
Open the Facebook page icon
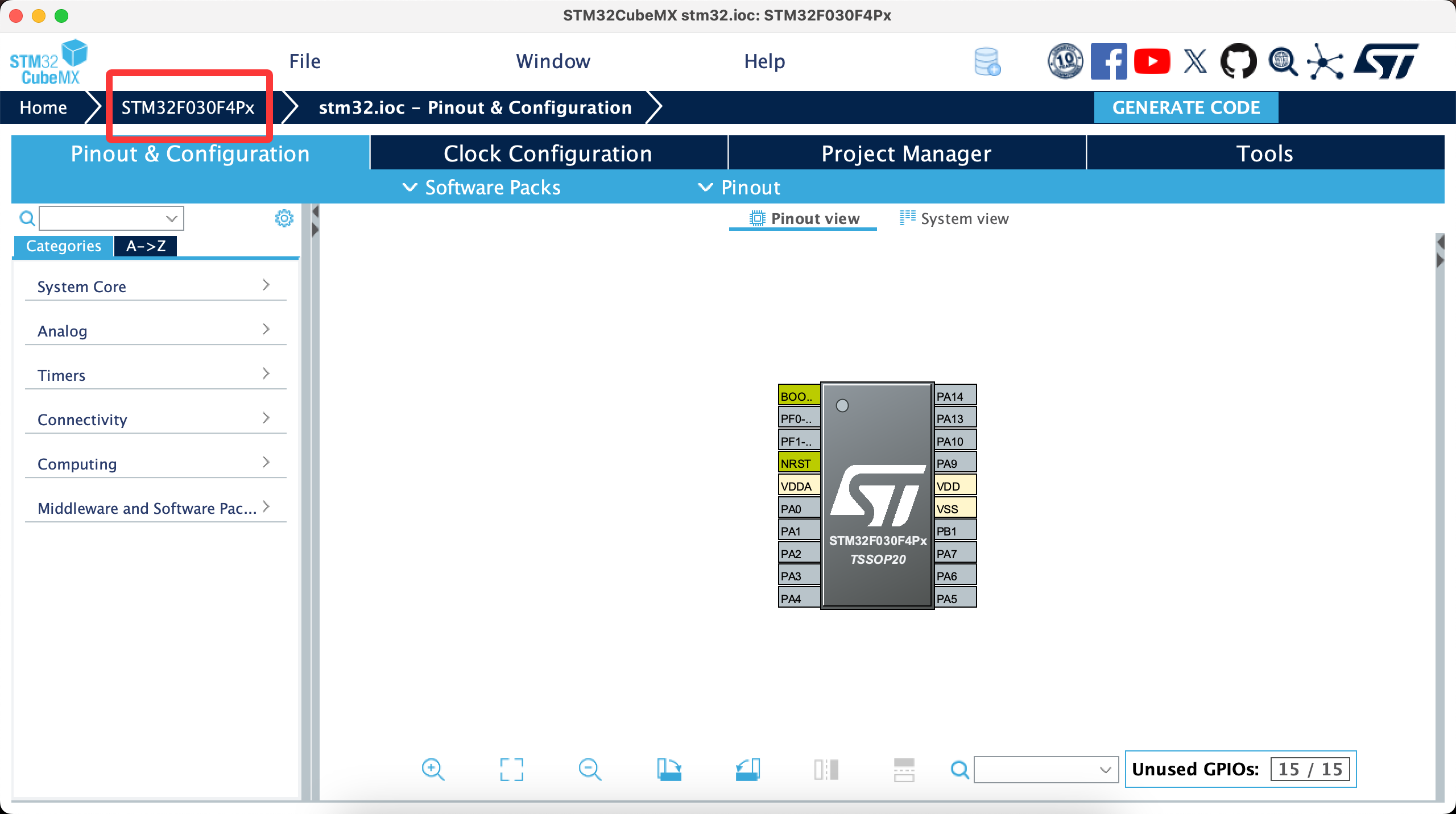(1108, 61)
